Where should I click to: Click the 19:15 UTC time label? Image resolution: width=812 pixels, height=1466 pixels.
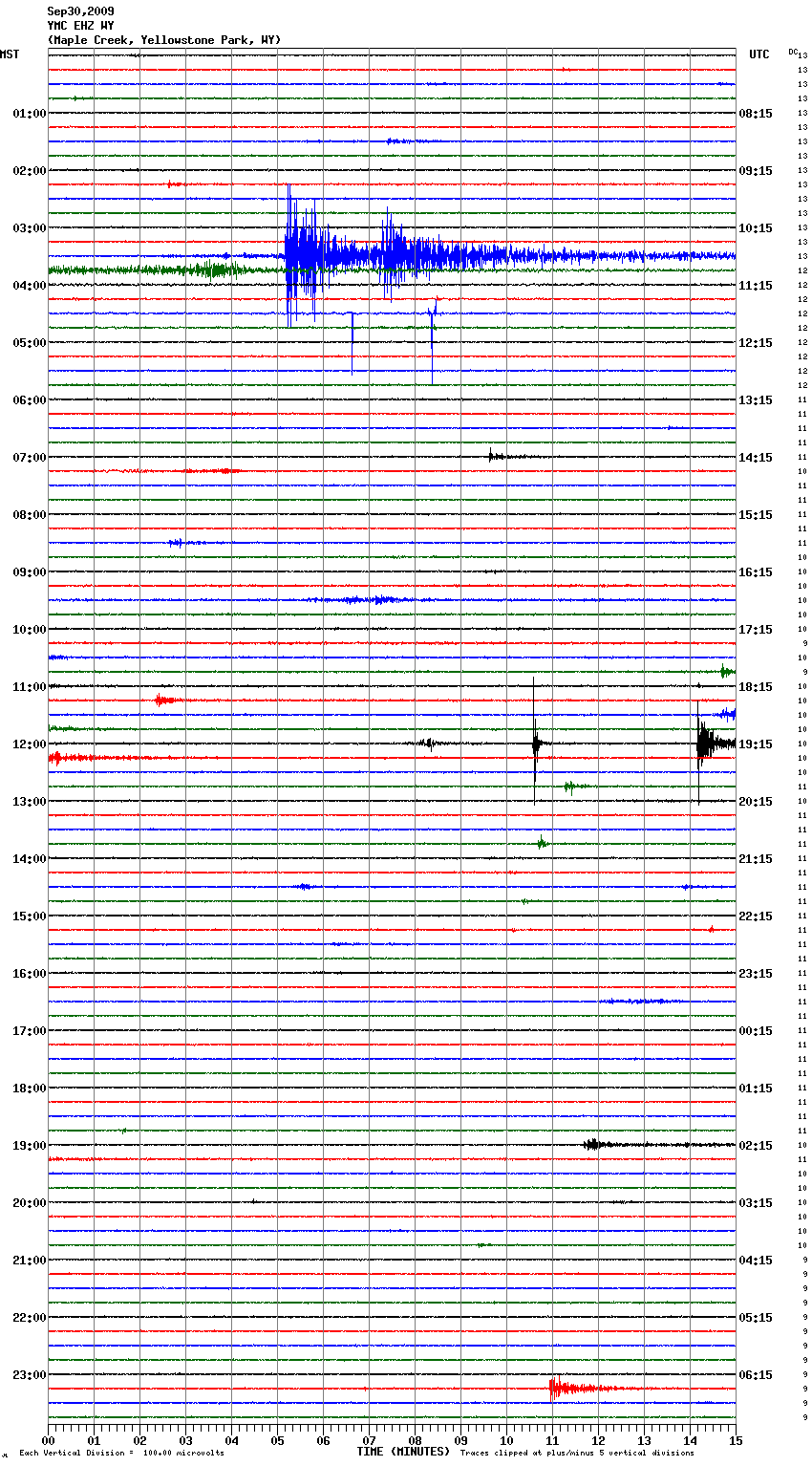tap(756, 744)
